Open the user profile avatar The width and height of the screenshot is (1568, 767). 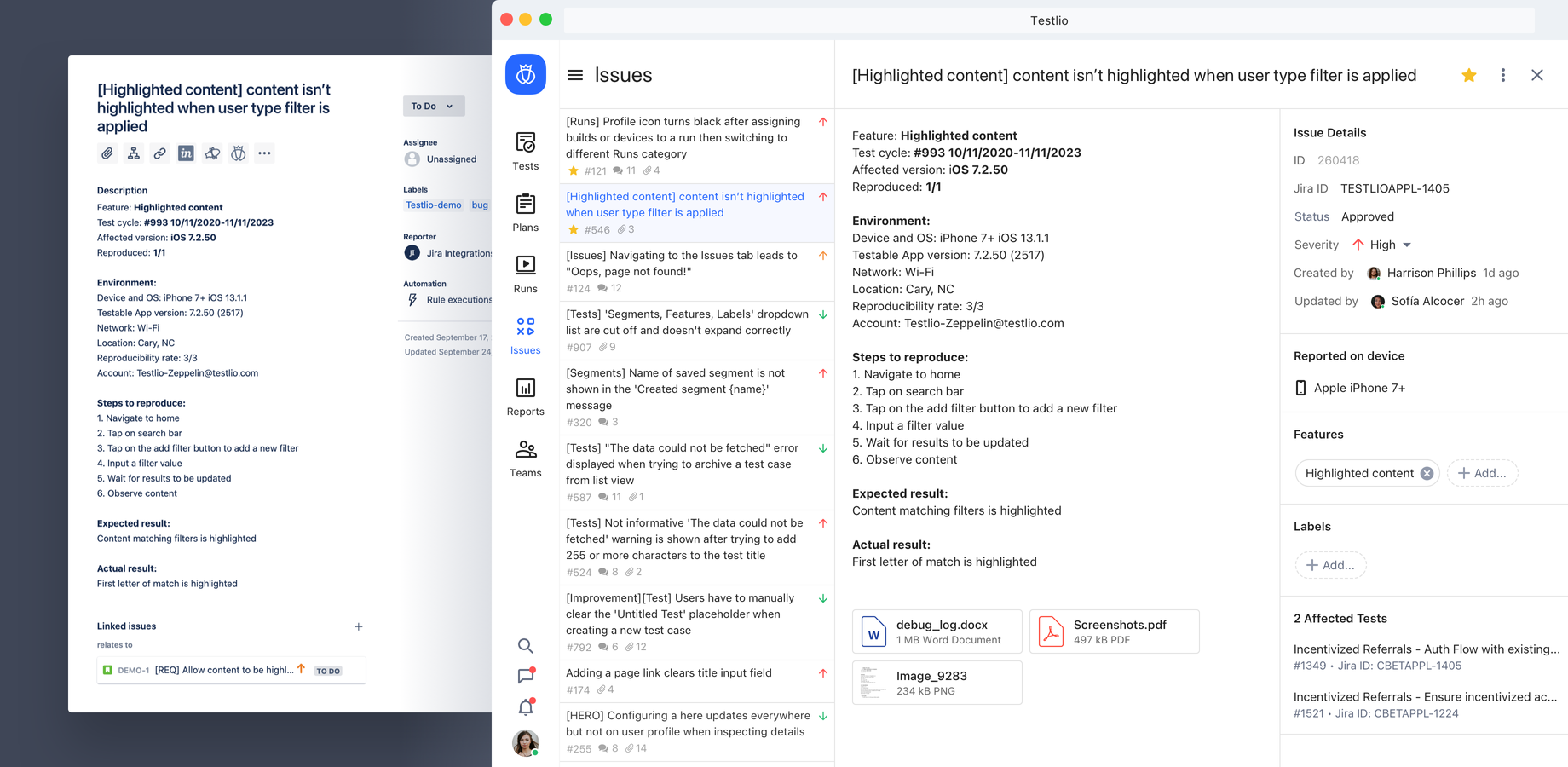click(x=526, y=743)
